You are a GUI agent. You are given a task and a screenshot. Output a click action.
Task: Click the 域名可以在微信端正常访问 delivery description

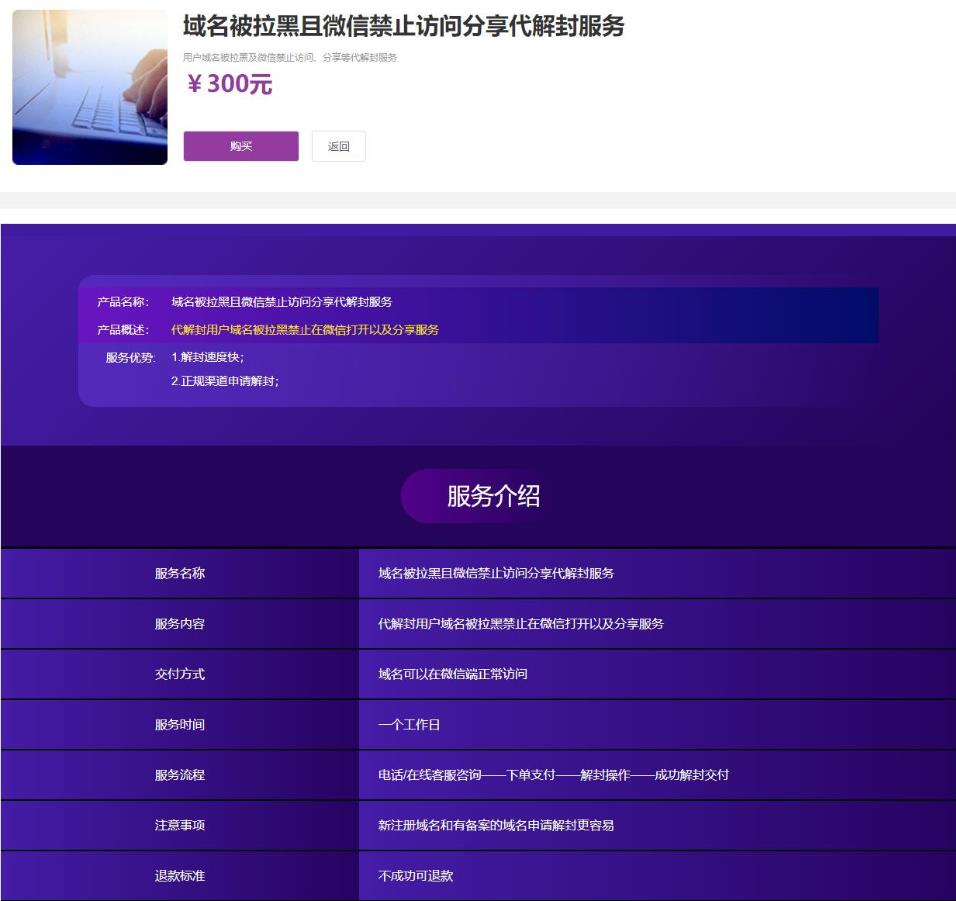(450, 673)
